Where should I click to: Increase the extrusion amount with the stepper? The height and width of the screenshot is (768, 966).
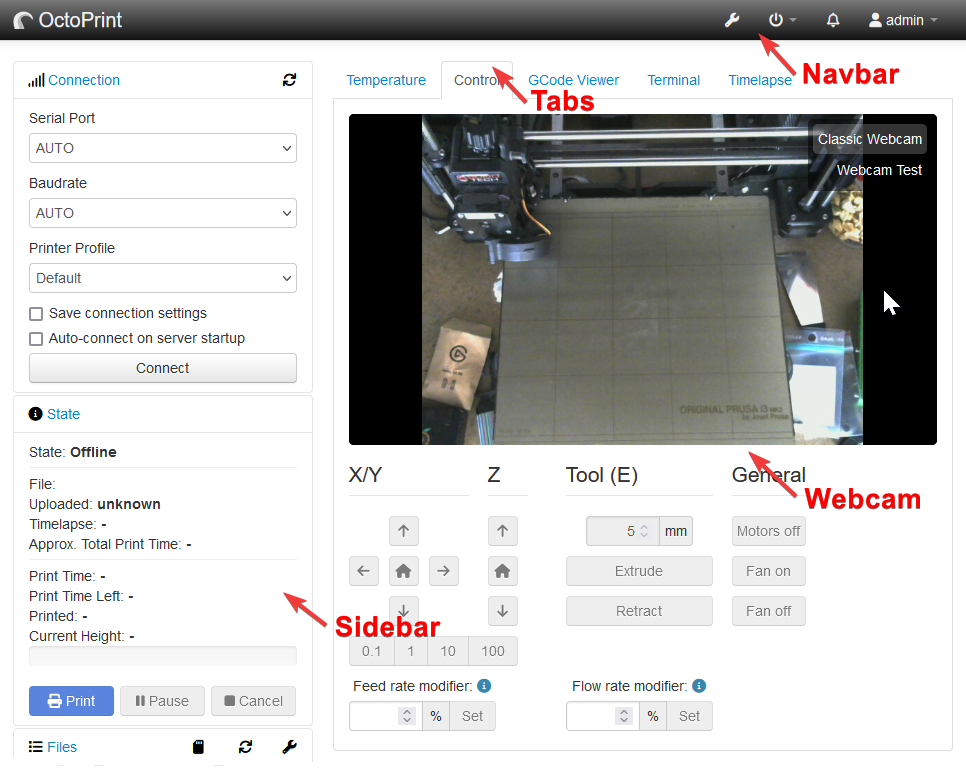(644, 526)
